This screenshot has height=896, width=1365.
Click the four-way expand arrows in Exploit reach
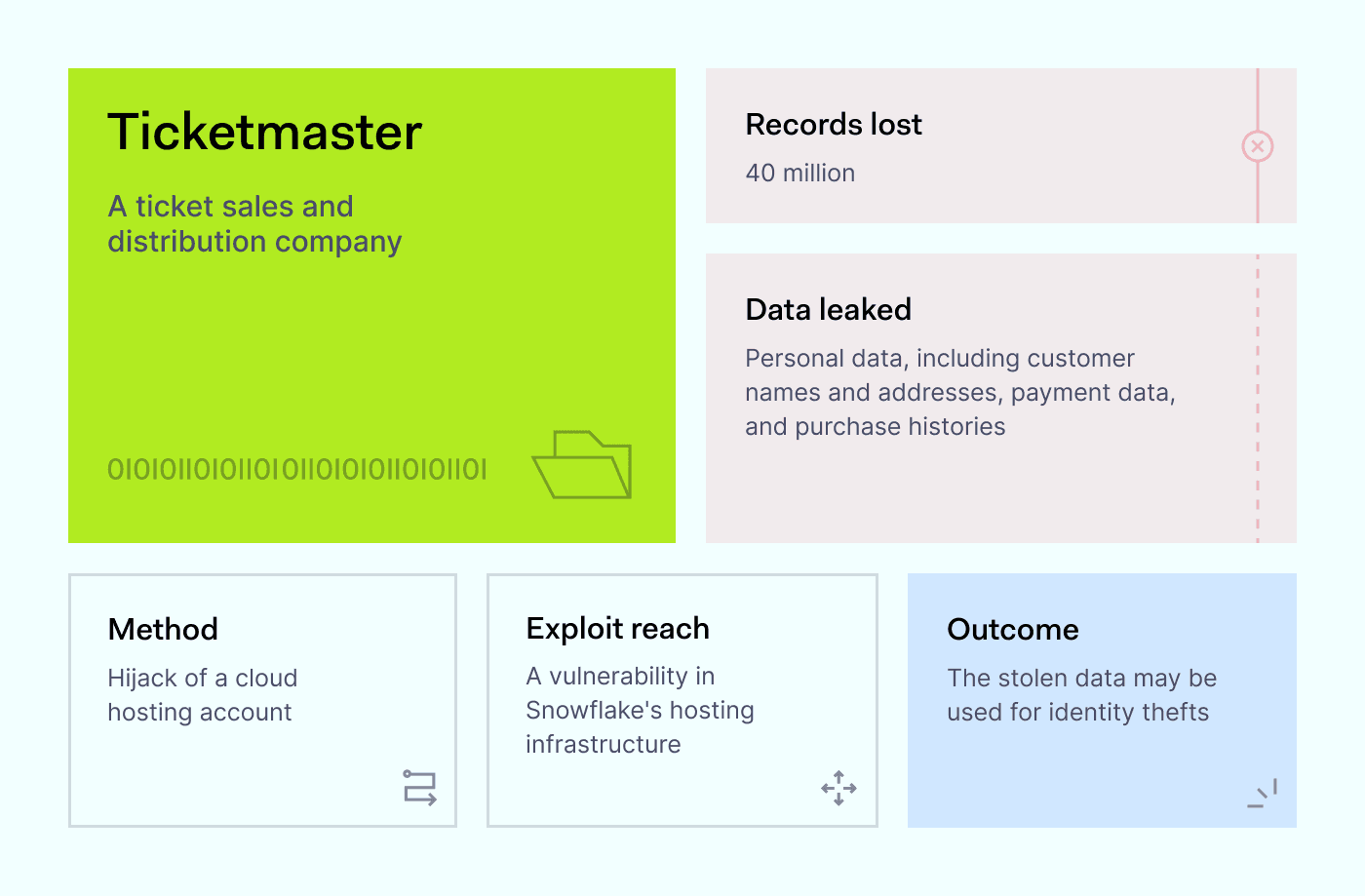(838, 788)
